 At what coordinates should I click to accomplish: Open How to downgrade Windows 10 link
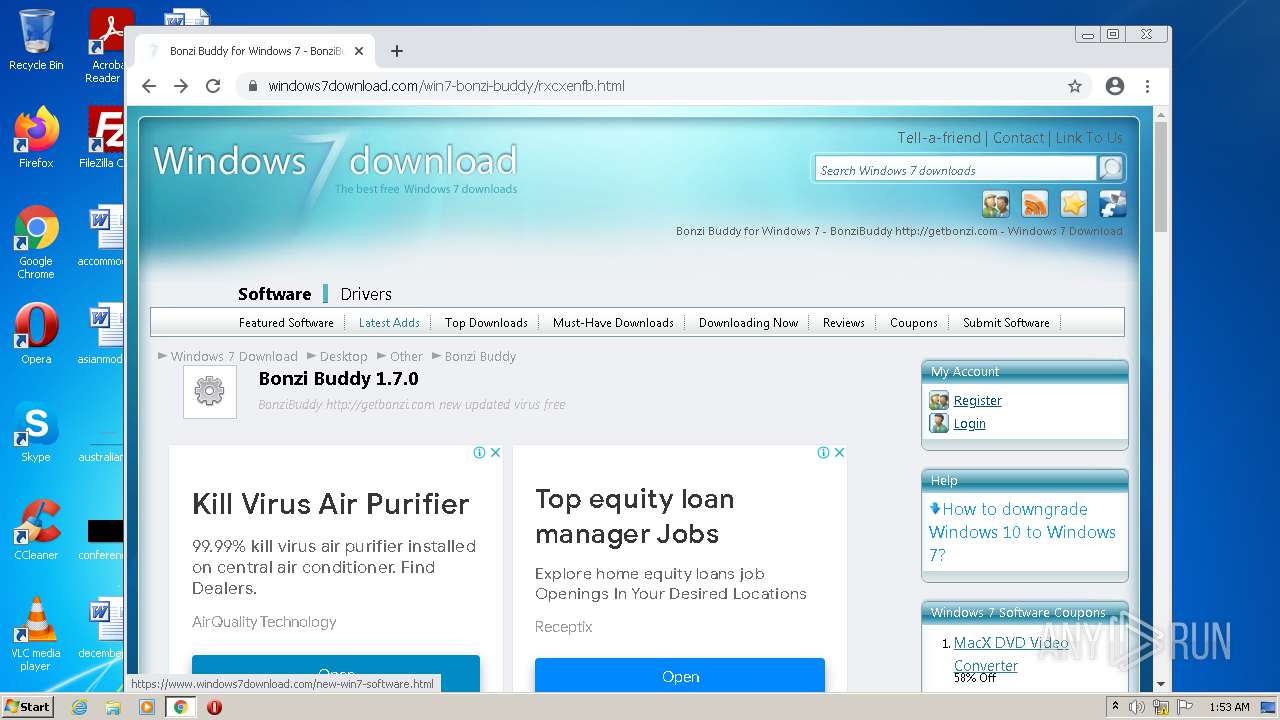tap(1022, 532)
